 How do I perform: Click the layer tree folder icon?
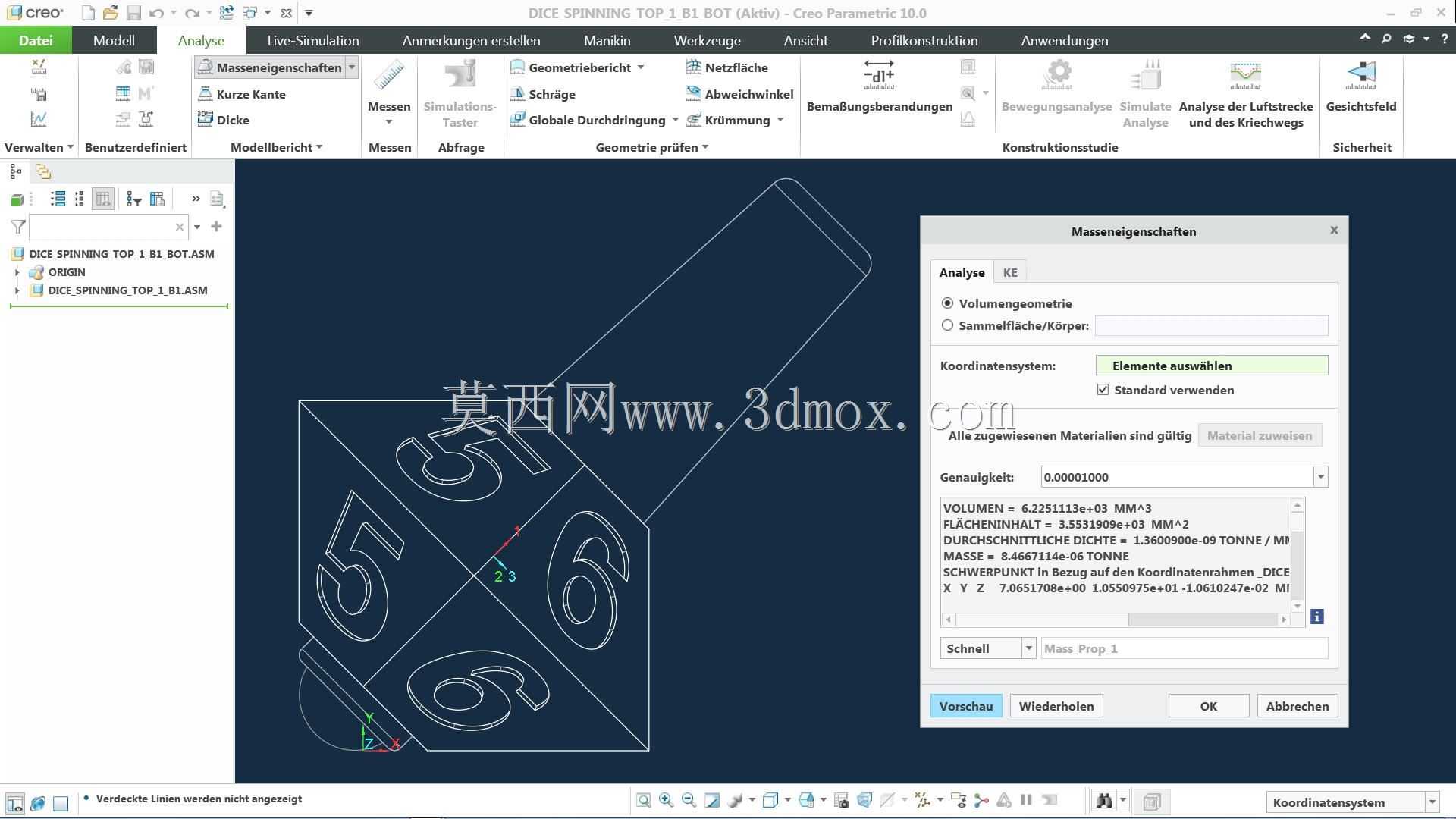click(43, 171)
